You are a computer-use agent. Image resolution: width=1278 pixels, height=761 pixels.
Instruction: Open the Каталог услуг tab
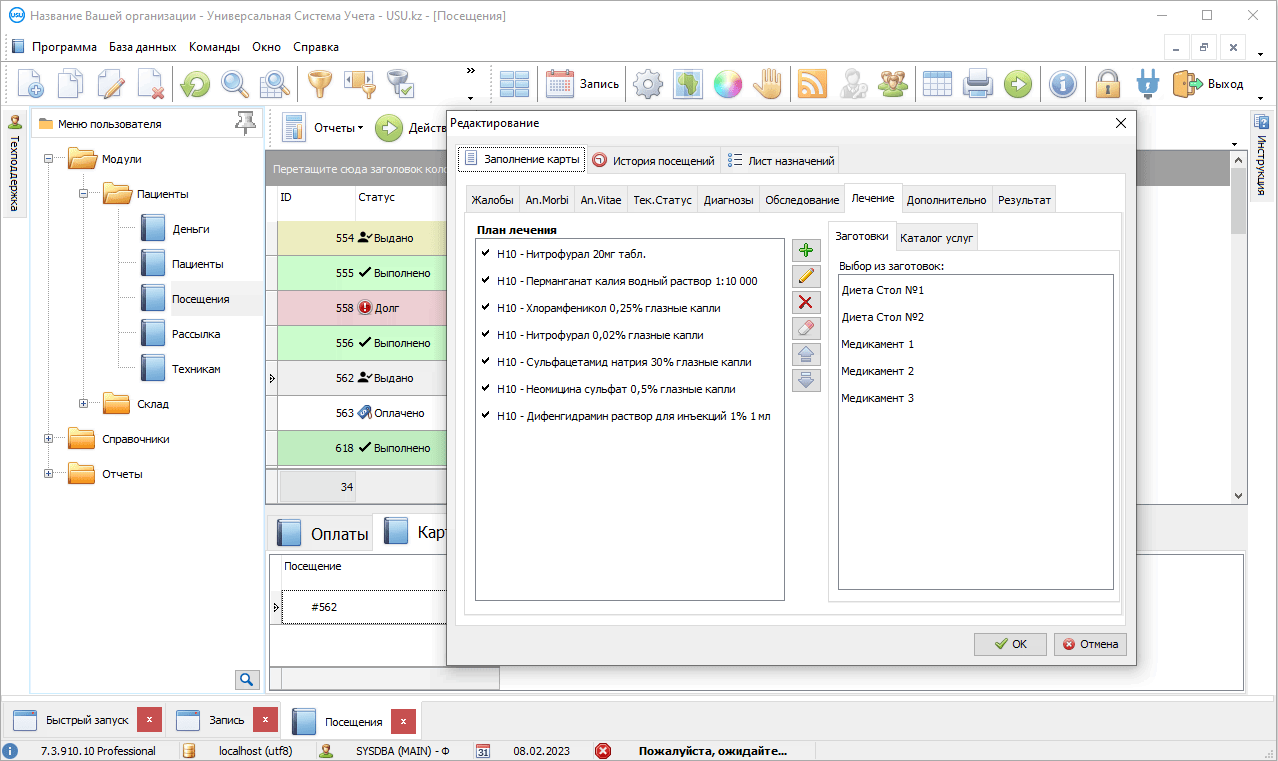(935, 238)
